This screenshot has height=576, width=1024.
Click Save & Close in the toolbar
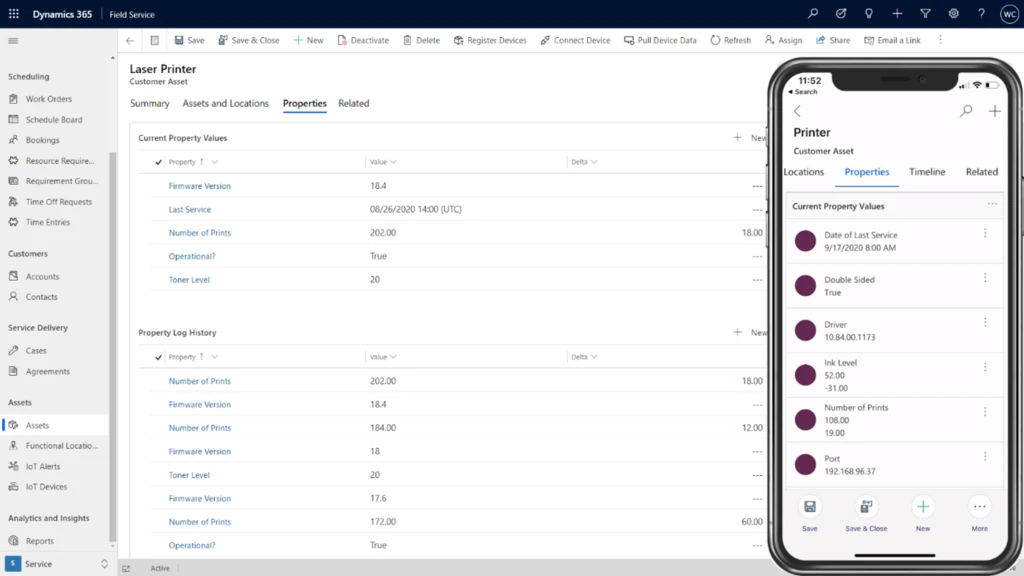pyautogui.click(x=248, y=40)
